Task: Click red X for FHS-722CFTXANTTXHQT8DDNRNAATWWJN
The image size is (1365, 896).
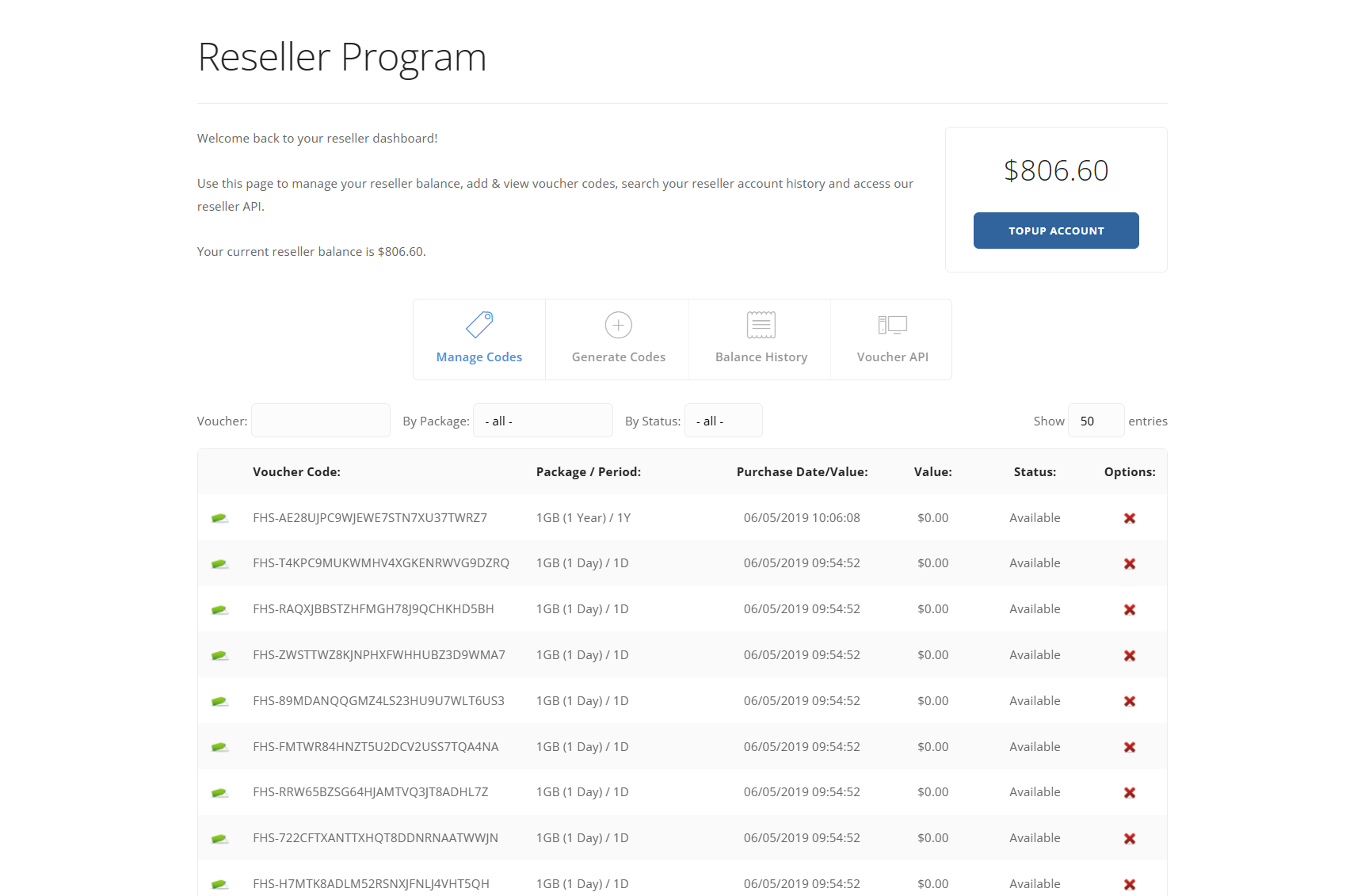Action: [x=1130, y=839]
